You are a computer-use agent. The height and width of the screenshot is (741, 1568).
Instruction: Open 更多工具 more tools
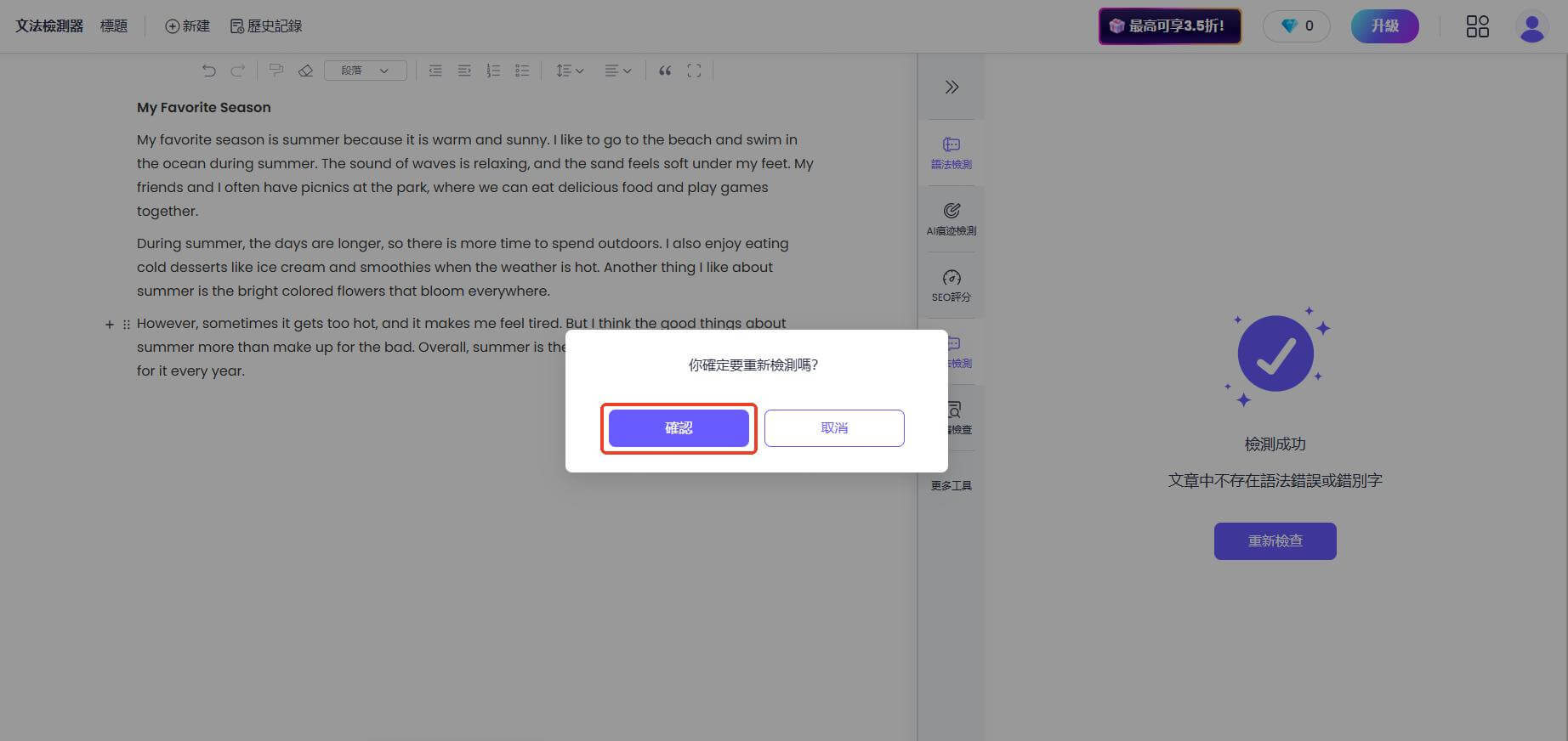(952, 485)
